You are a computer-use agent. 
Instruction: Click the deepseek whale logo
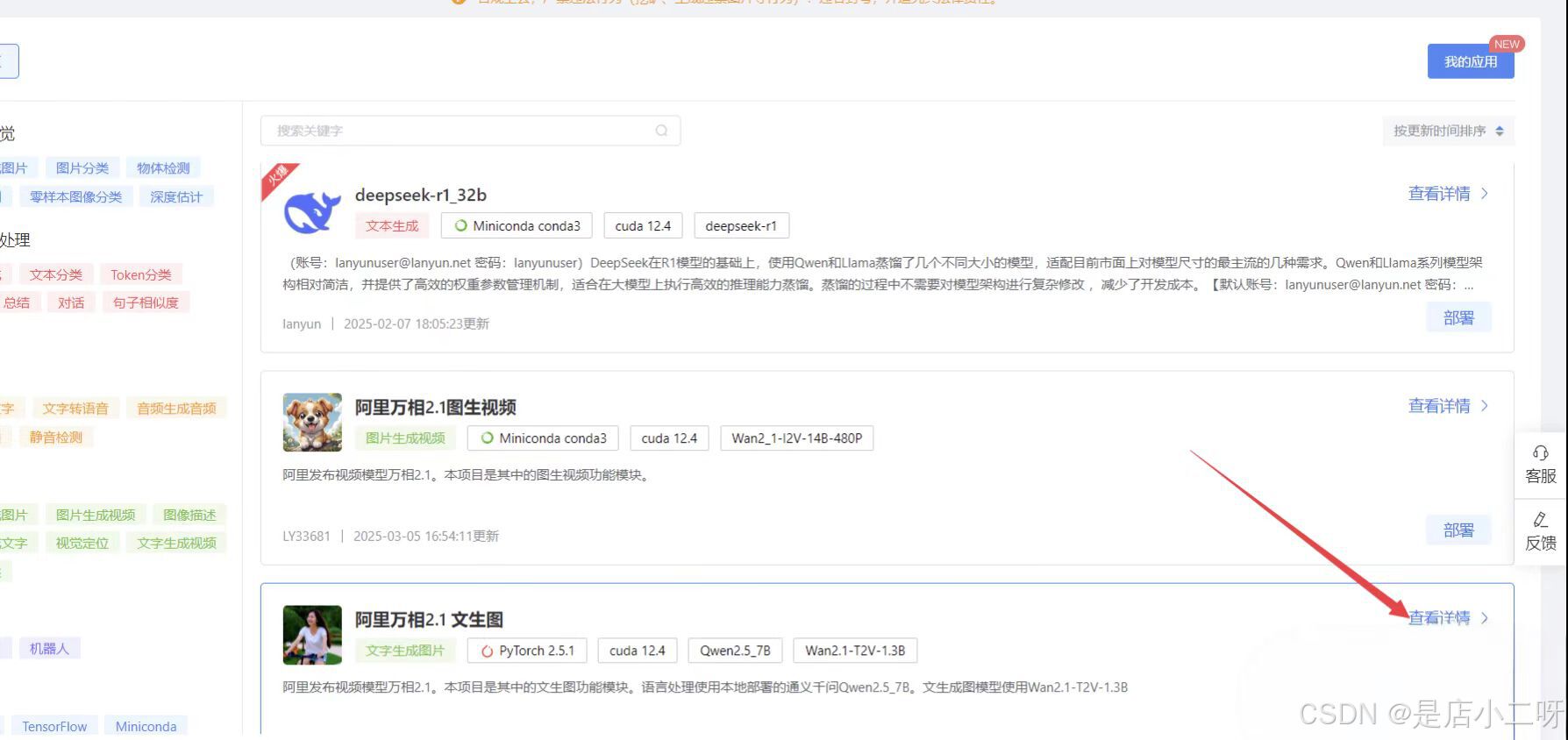coord(312,211)
